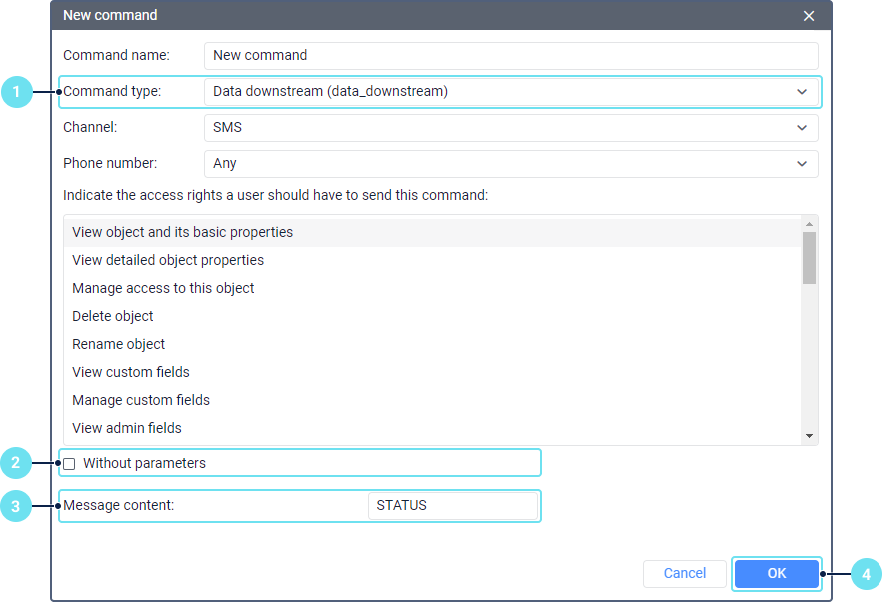Image resolution: width=882 pixels, height=602 pixels.
Task: Select 'Rename object' access right
Action: click(x=432, y=344)
